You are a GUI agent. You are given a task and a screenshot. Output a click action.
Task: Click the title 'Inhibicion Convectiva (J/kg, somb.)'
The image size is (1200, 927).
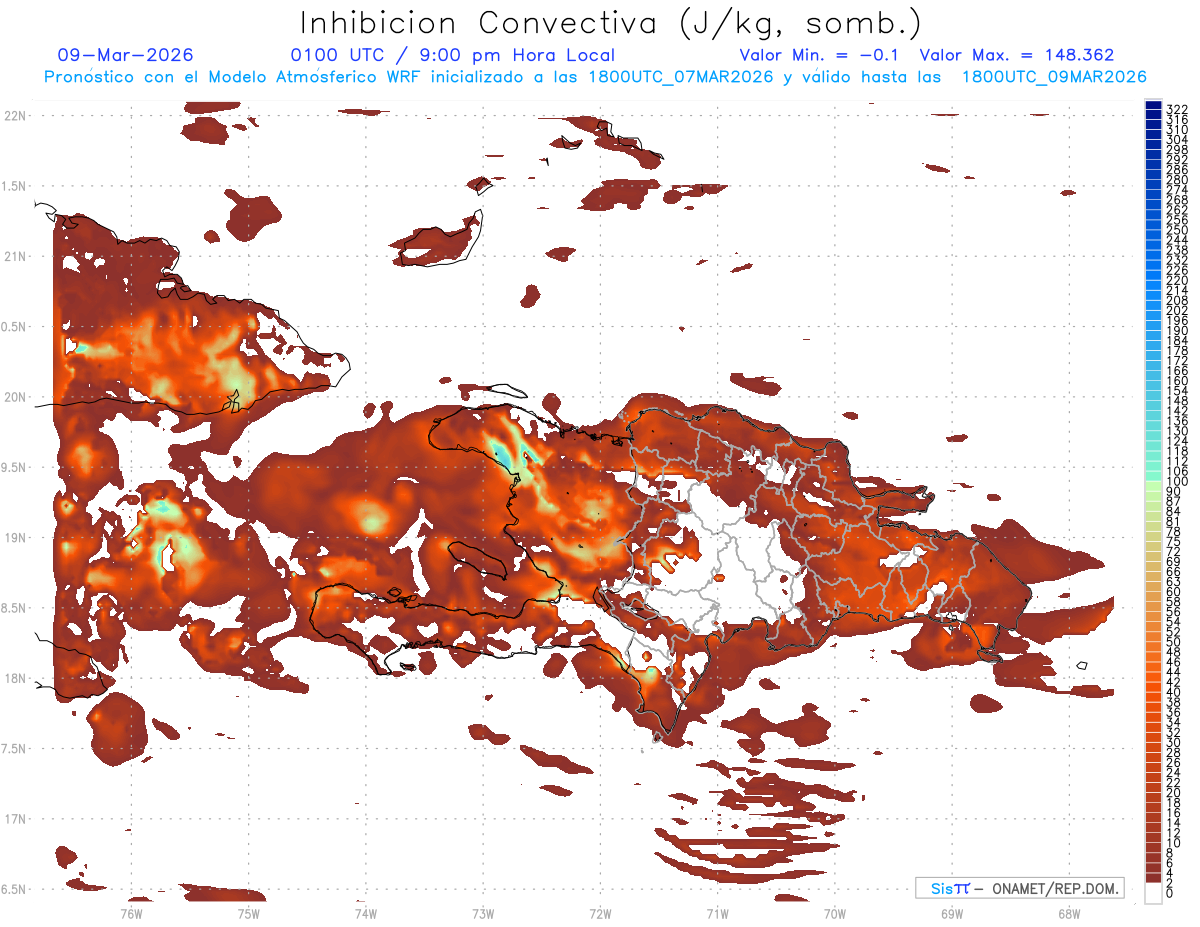(x=610, y=24)
